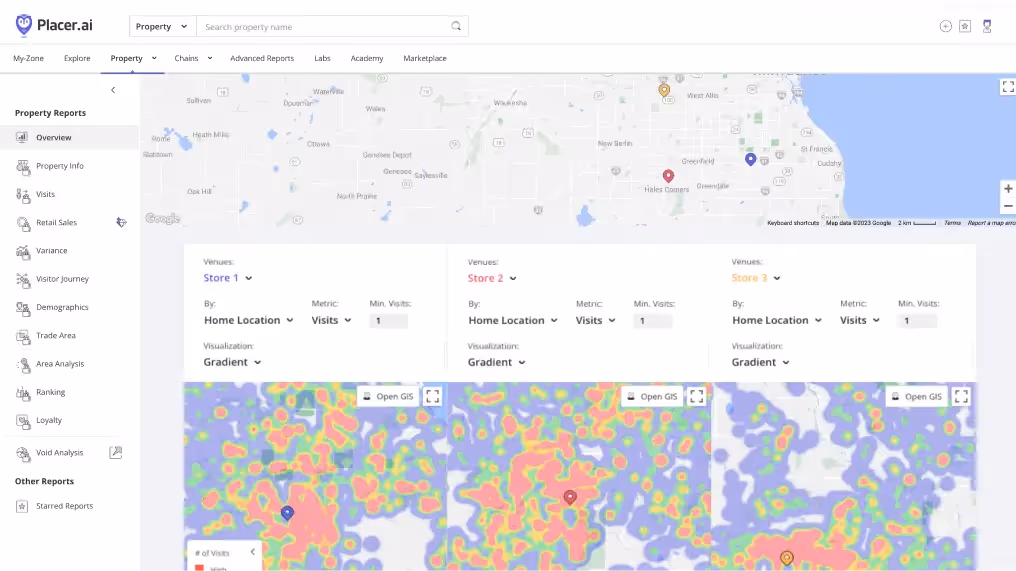Click the Variance sidebar icon
The image size is (1016, 571).
point(23,251)
